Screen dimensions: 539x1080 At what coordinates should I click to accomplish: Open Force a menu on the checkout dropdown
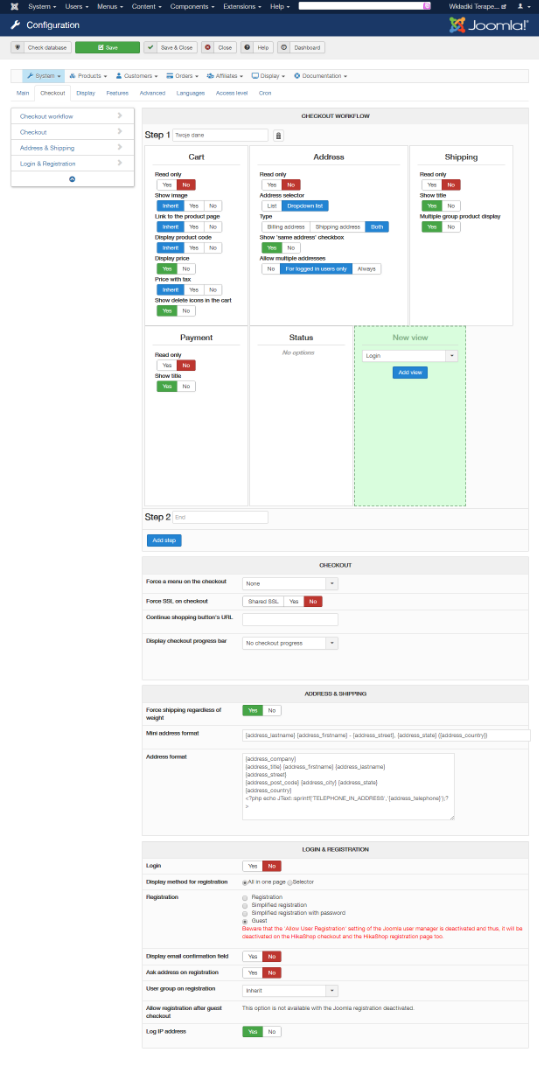click(x=290, y=583)
